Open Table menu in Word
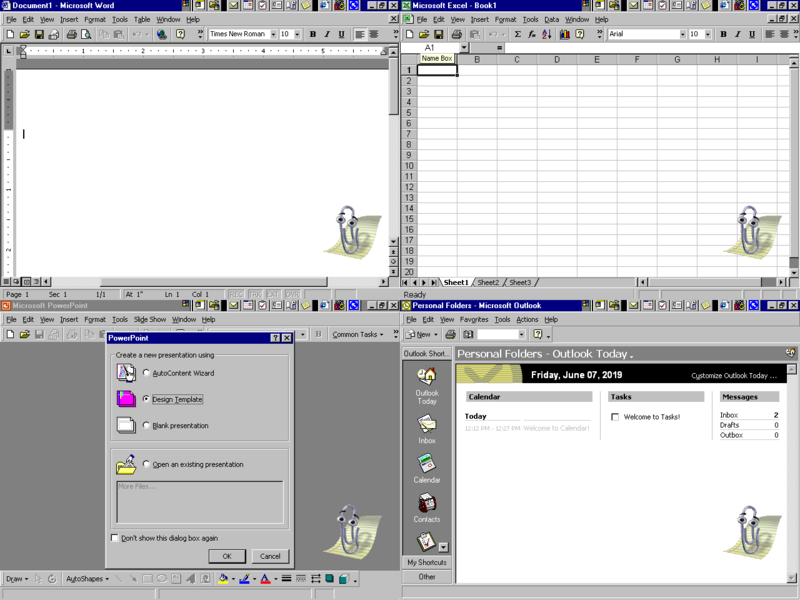800x600 pixels. [142, 19]
